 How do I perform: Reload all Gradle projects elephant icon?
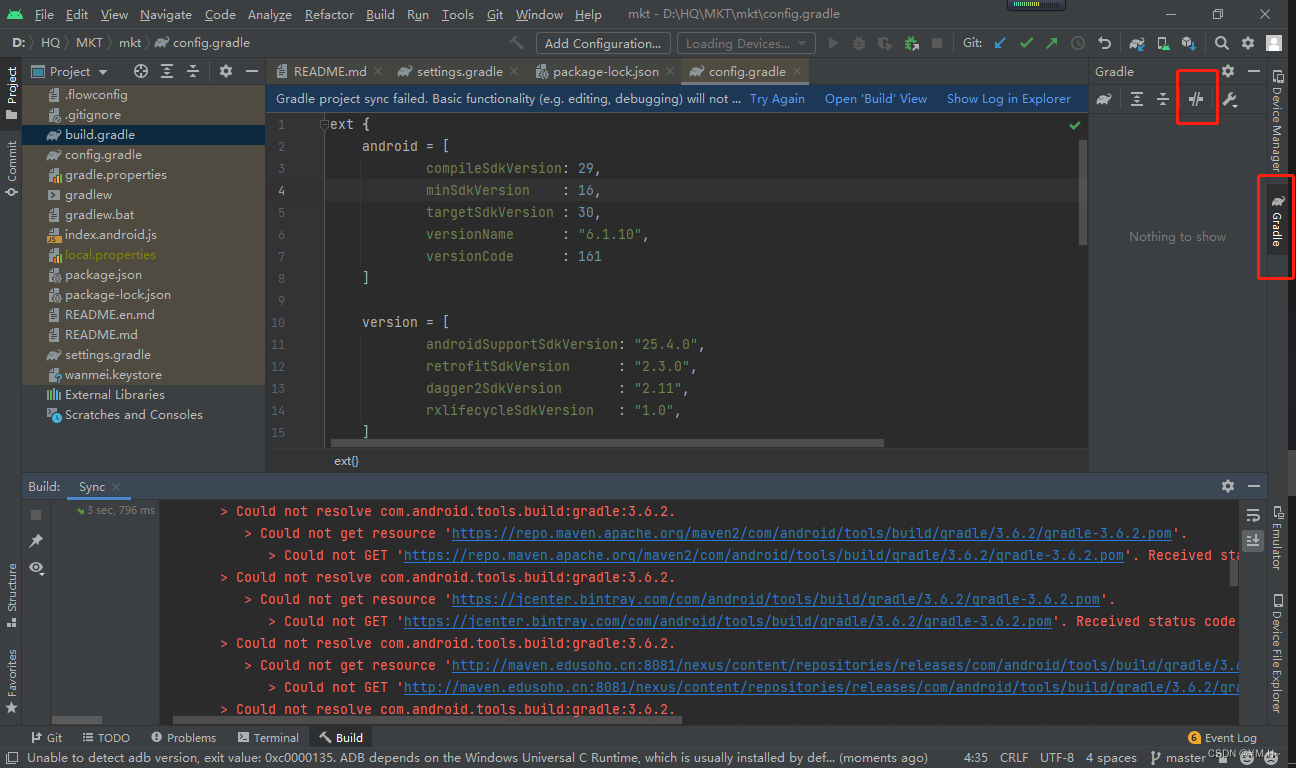click(x=1104, y=99)
